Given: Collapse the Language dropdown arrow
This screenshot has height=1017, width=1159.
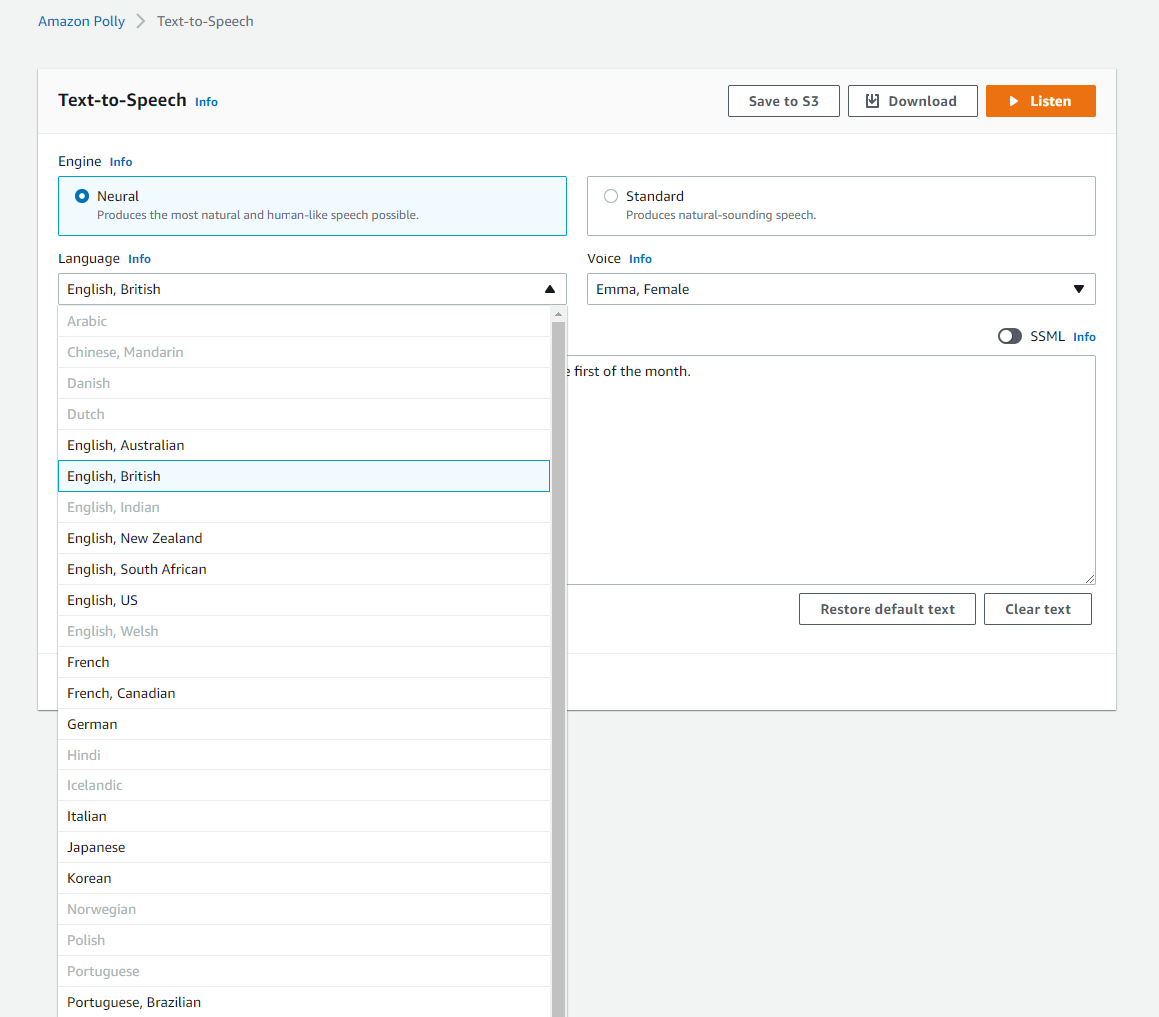Looking at the screenshot, I should pyautogui.click(x=549, y=289).
